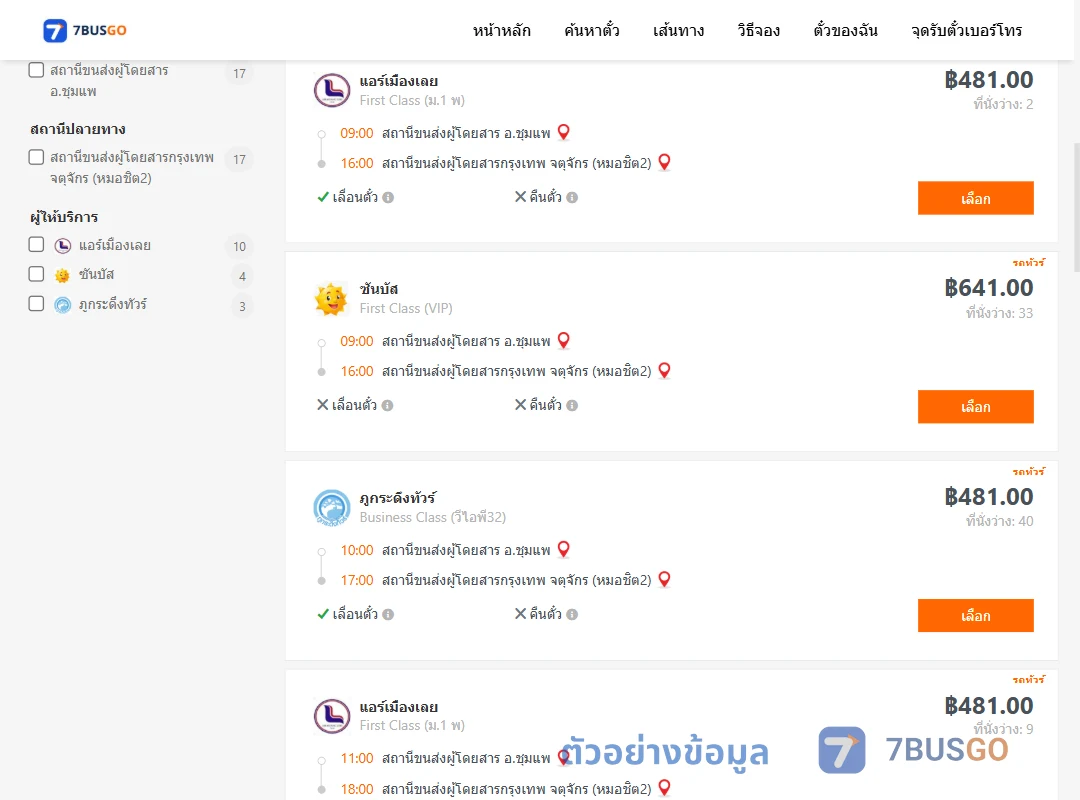Screen dimensions: 1080x800
Task: Click First Class (VIP) class label
Action: click(x=406, y=308)
